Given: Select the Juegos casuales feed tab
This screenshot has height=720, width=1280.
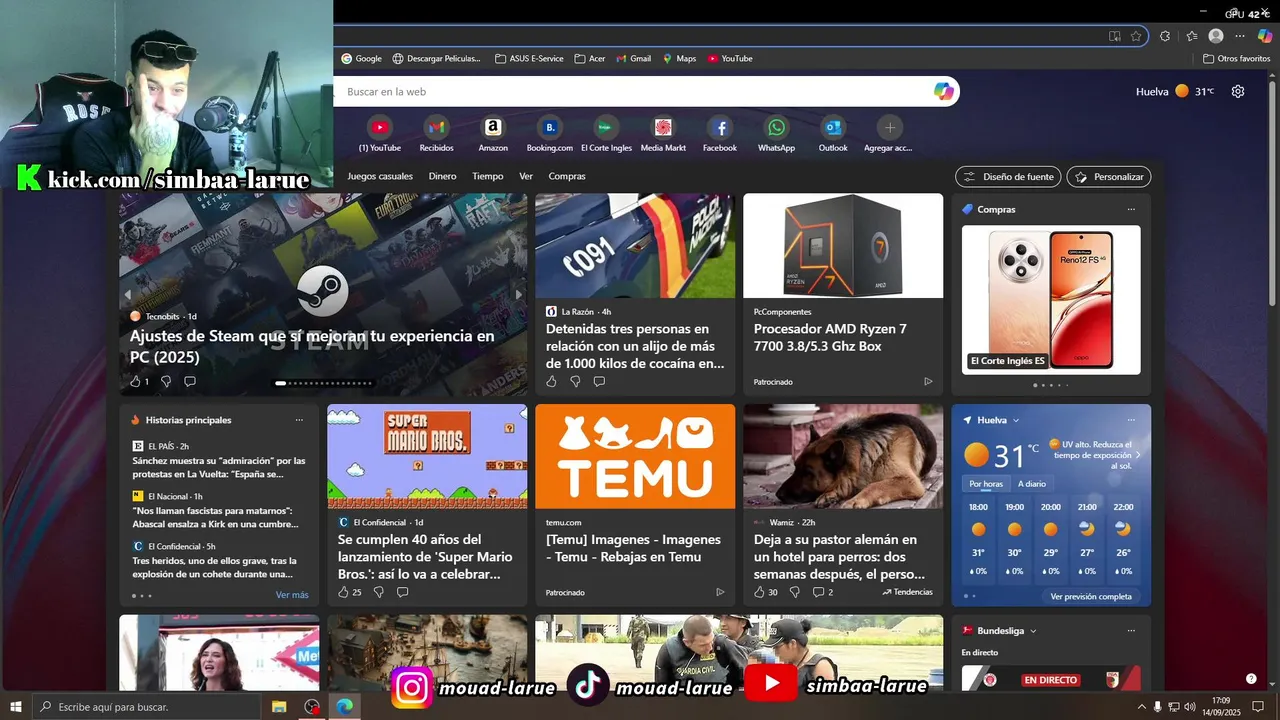Looking at the screenshot, I should [380, 176].
